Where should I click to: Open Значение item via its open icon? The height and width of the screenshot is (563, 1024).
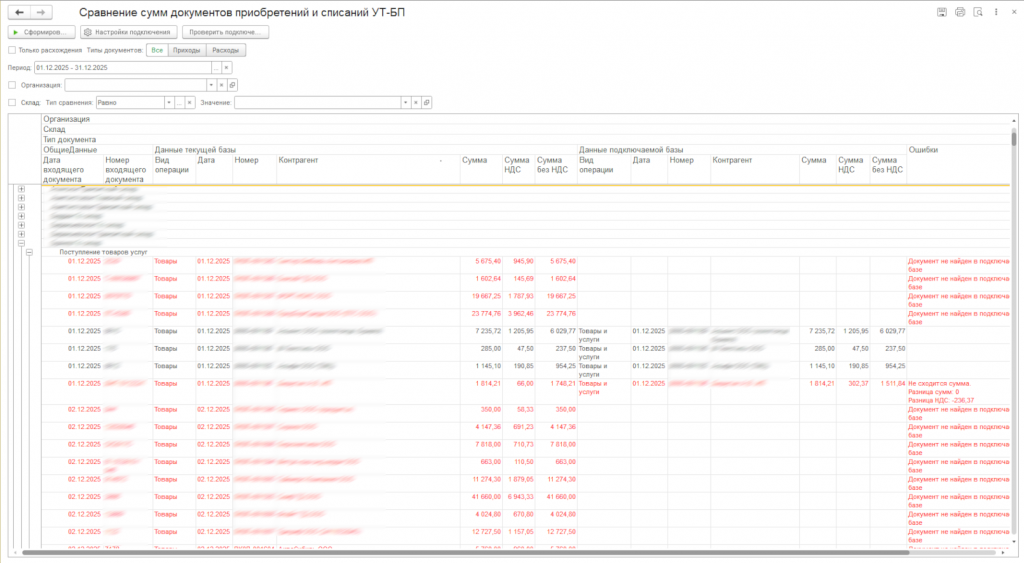tap(426, 103)
